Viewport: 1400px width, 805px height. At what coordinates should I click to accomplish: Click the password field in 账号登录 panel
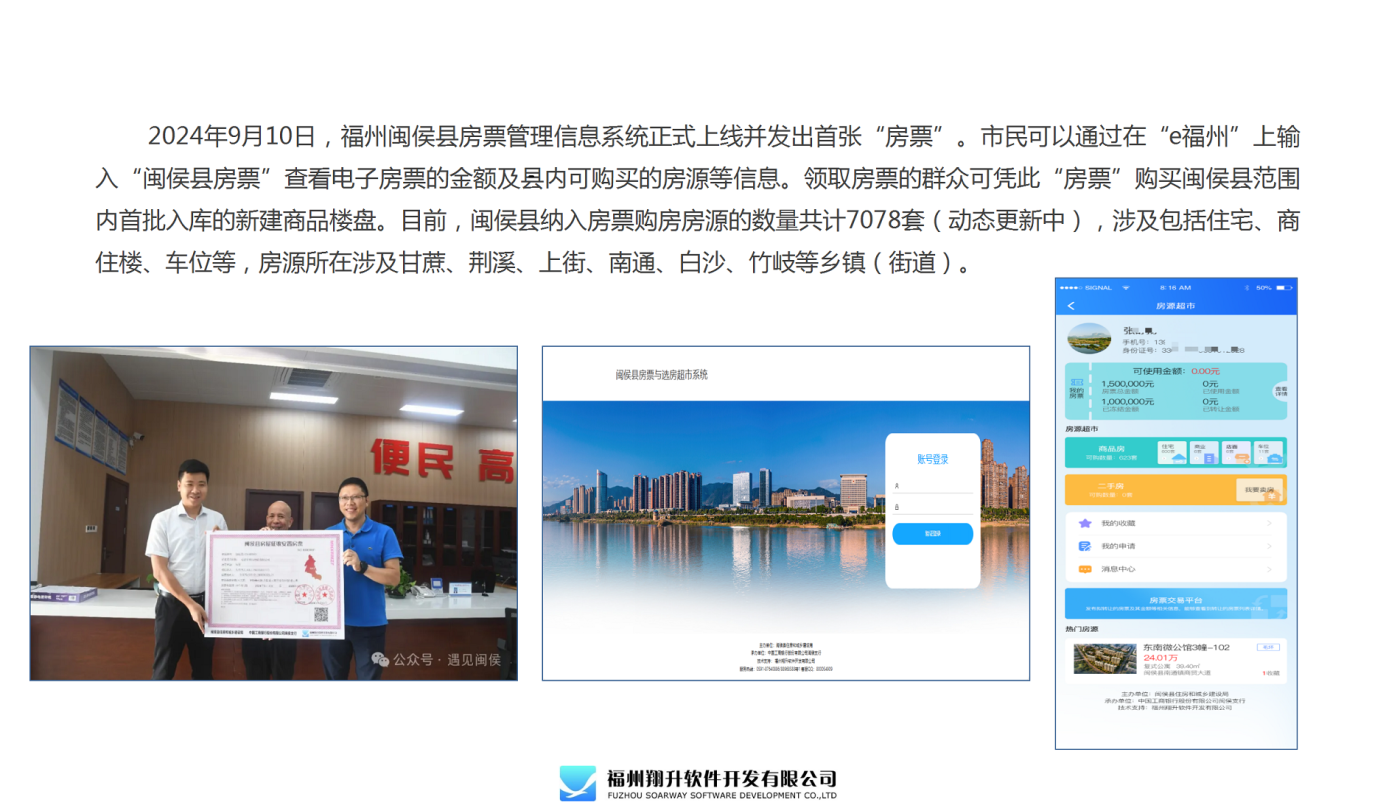pyautogui.click(x=932, y=508)
